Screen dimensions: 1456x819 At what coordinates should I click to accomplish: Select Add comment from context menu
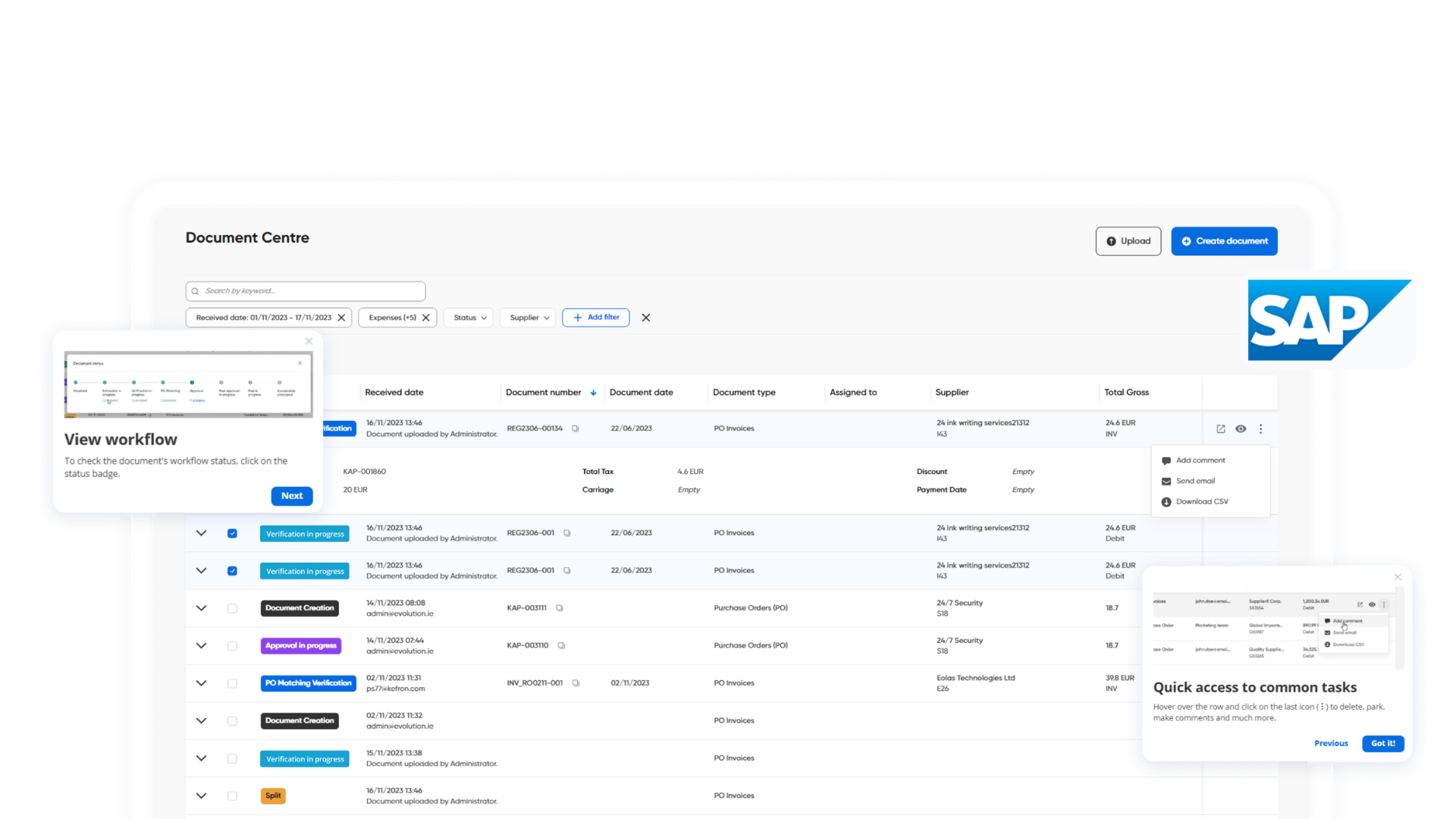[x=1200, y=460]
